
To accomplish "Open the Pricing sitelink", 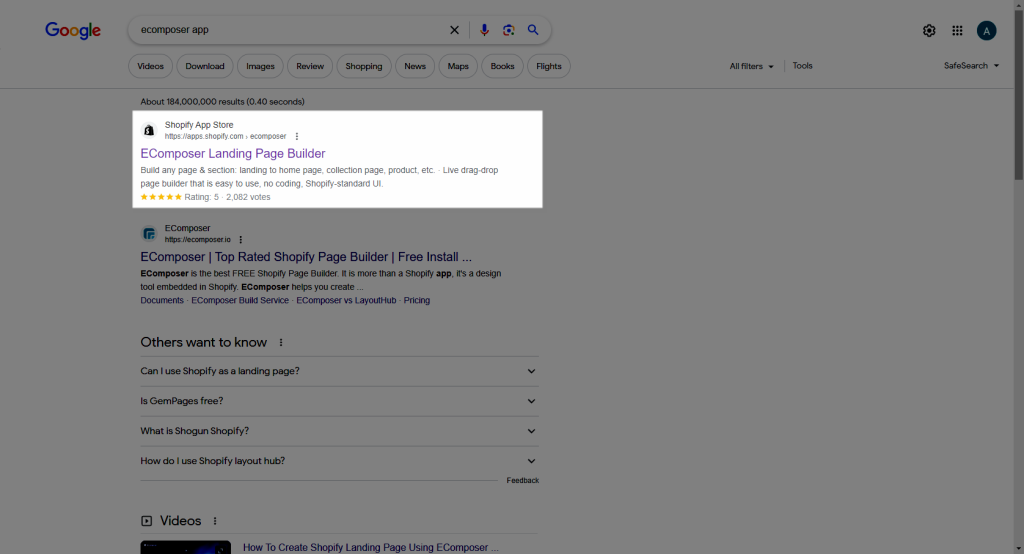I will click(417, 301).
